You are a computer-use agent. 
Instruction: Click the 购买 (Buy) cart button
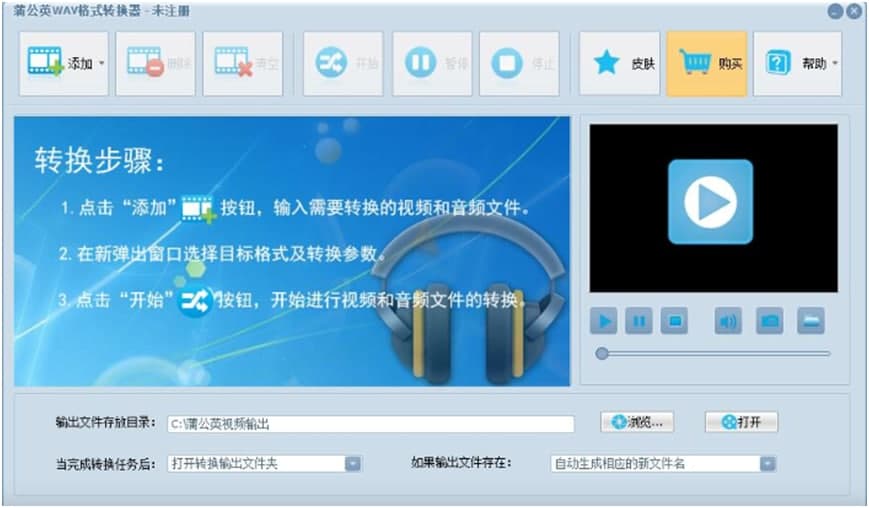(x=707, y=64)
